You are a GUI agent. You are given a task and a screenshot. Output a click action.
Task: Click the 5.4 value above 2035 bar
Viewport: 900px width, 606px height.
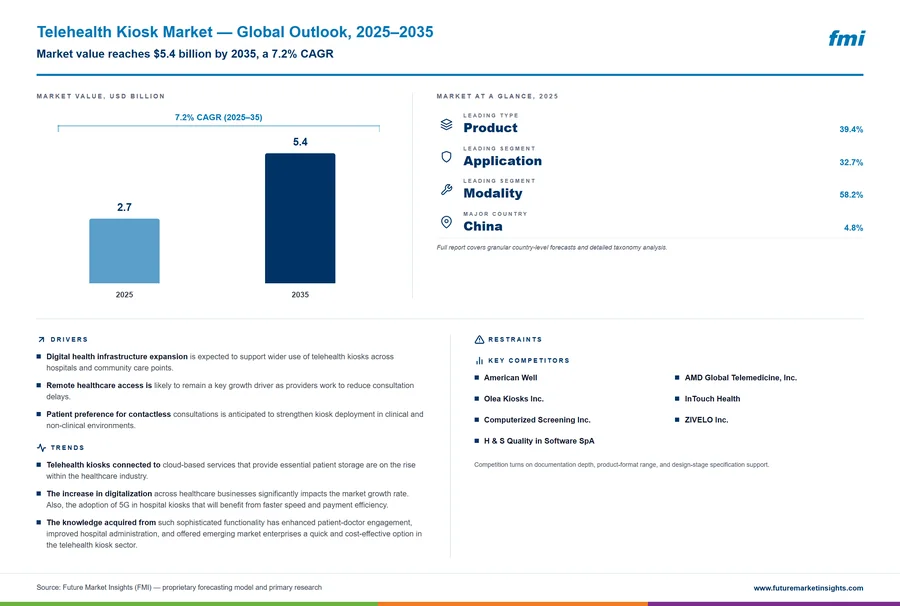tap(300, 142)
